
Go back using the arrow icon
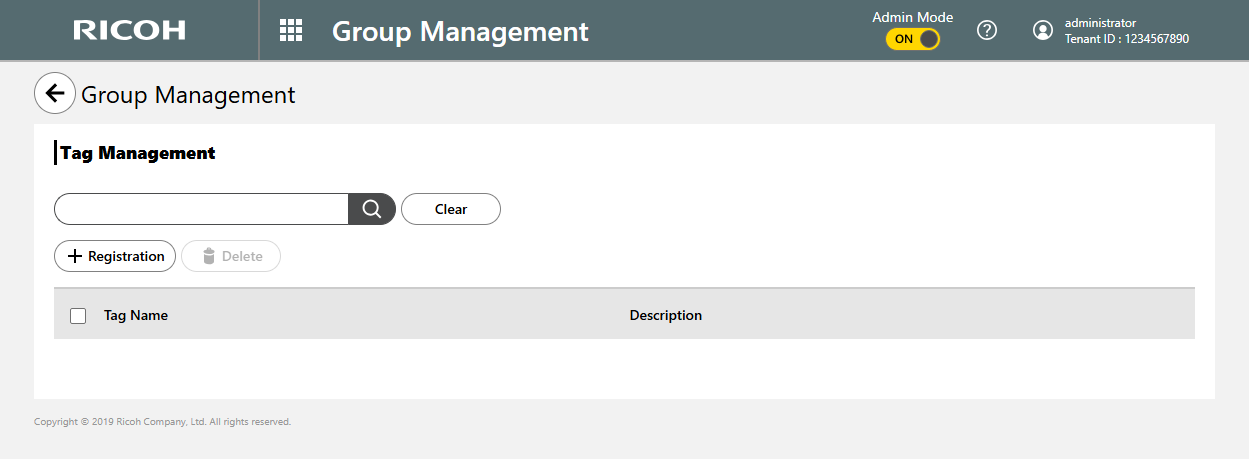tap(55, 94)
